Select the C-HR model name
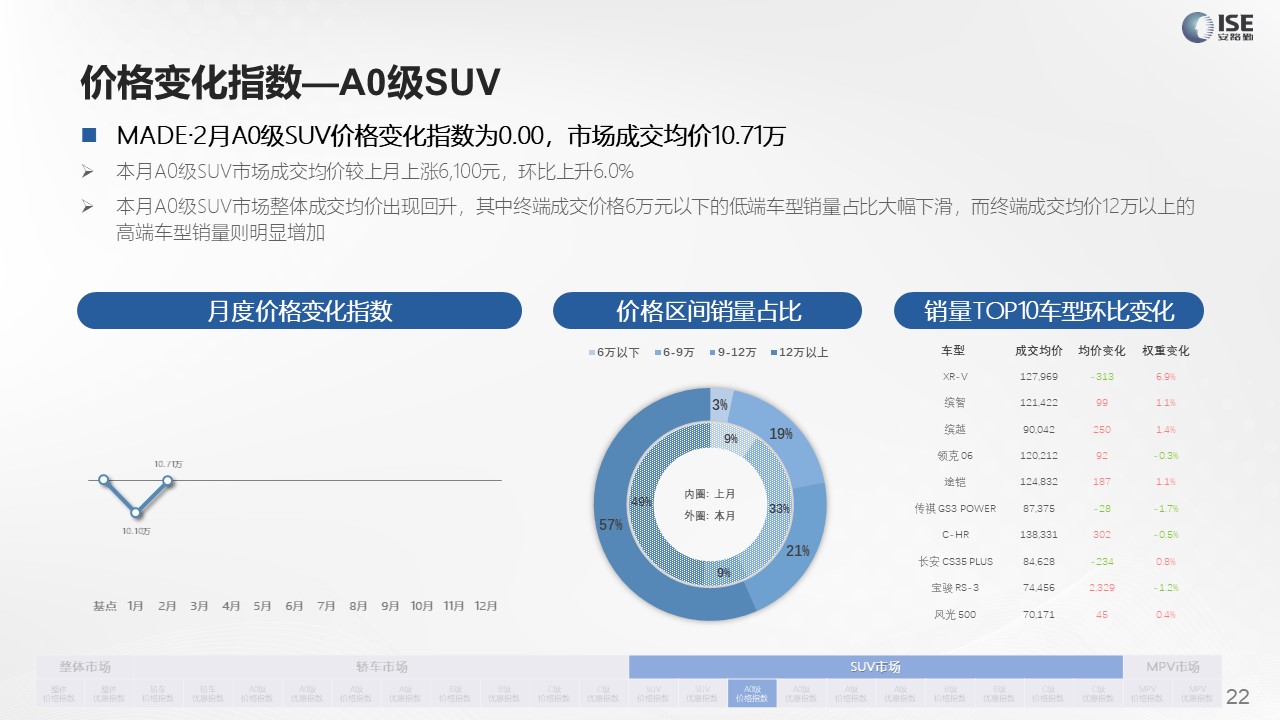The width and height of the screenshot is (1280, 720). tap(955, 535)
